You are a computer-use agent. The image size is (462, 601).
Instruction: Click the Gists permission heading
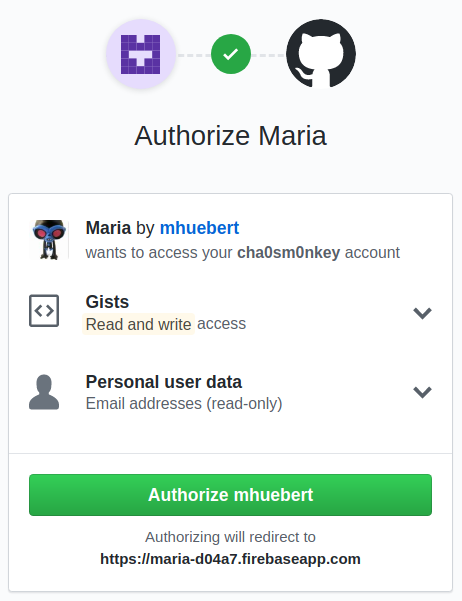tap(107, 302)
